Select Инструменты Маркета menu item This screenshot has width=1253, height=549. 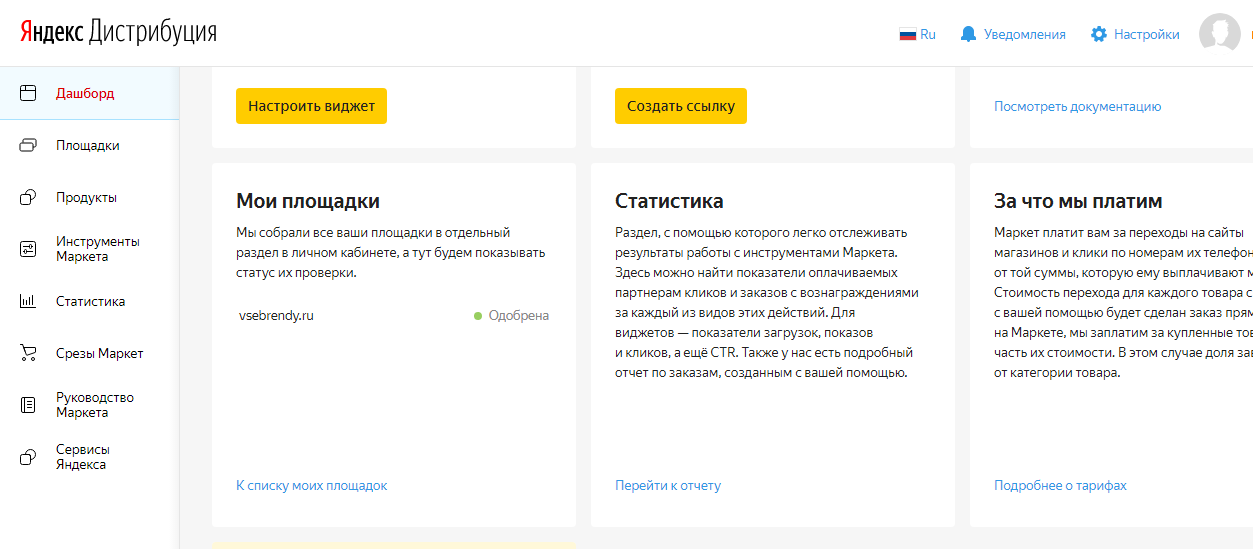point(98,249)
